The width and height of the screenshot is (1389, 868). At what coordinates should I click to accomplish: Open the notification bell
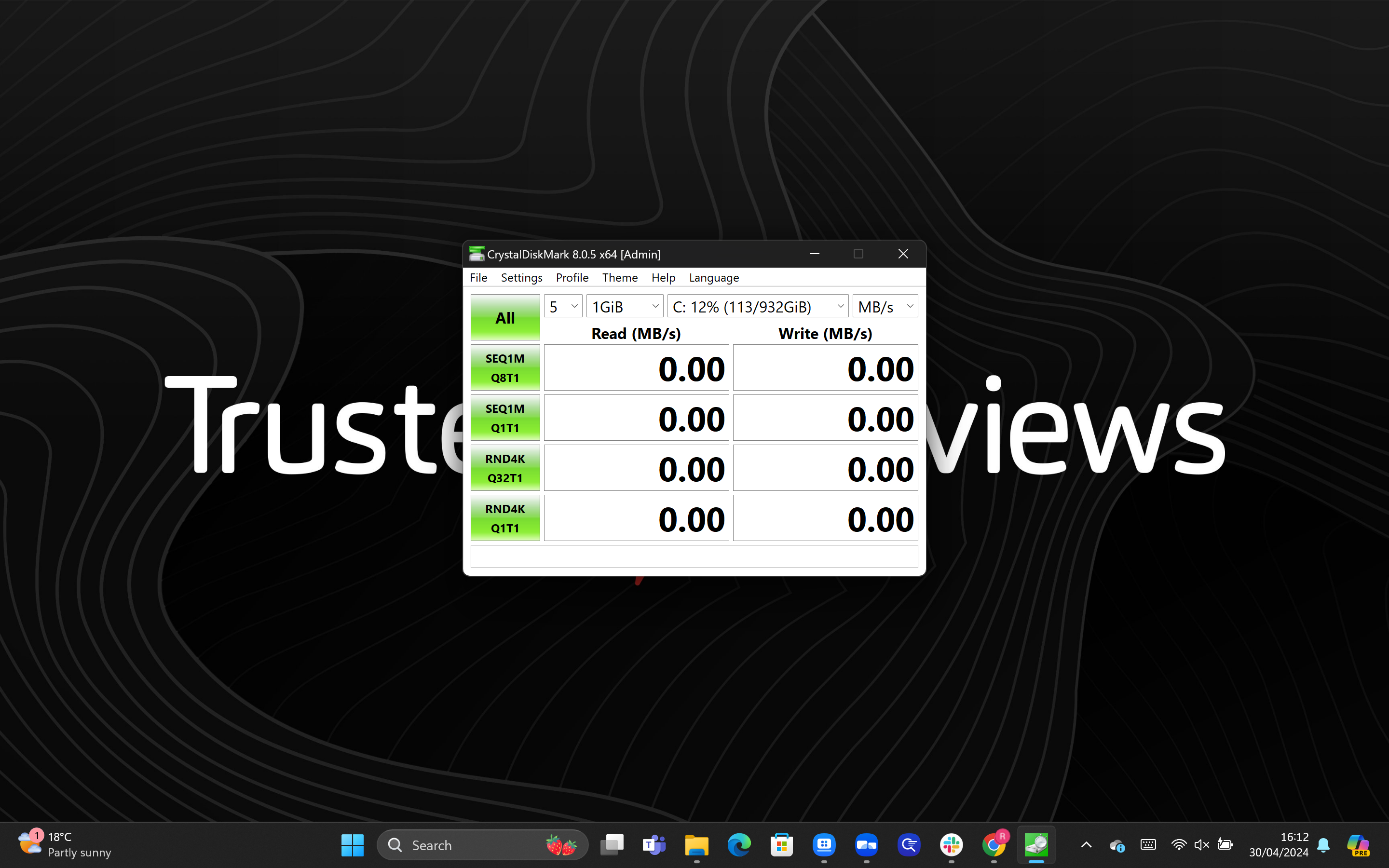(1323, 845)
